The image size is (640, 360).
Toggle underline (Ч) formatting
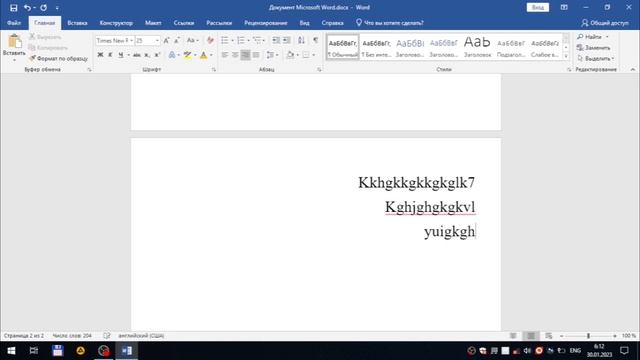[121, 55]
